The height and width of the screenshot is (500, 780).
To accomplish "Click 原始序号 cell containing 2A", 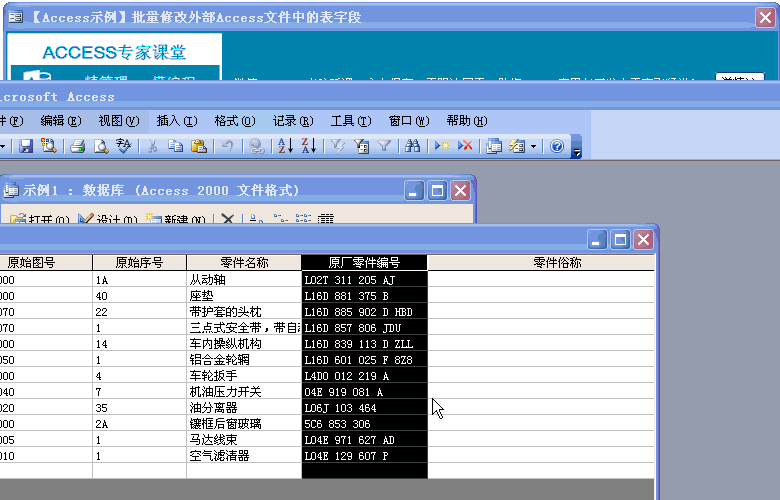I will (x=139, y=424).
